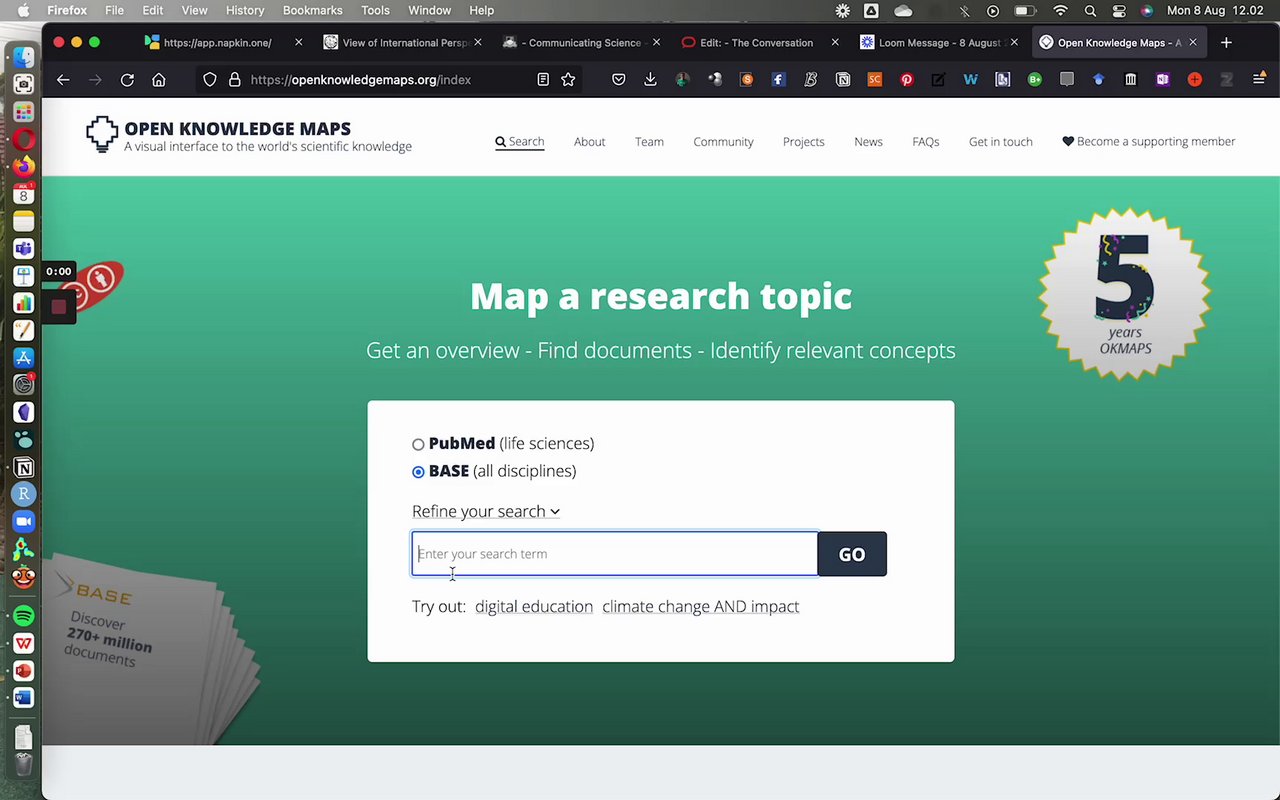Open the Firefox Bookmarks menu
1280x800 pixels.
[312, 10]
